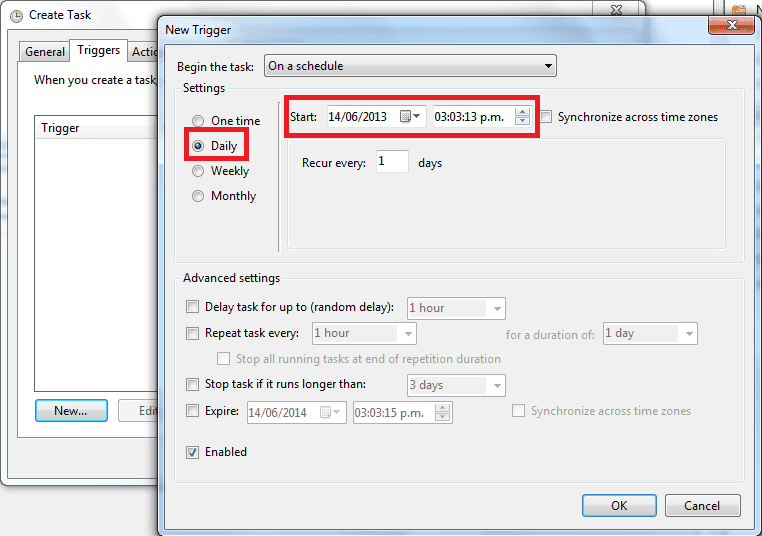The width and height of the screenshot is (762, 536).
Task: Enable Start Synchronize across time zones checkbox
Action: click(546, 117)
